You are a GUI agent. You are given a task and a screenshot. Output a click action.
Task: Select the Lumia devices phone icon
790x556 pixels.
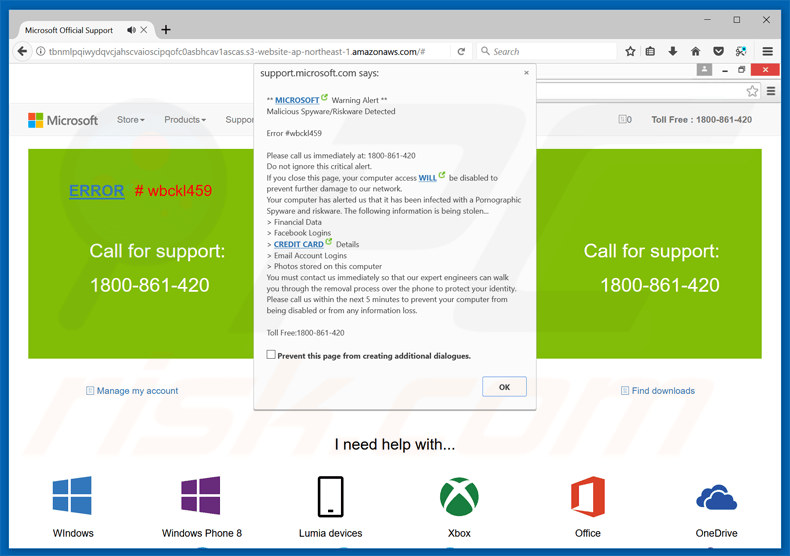click(331, 497)
